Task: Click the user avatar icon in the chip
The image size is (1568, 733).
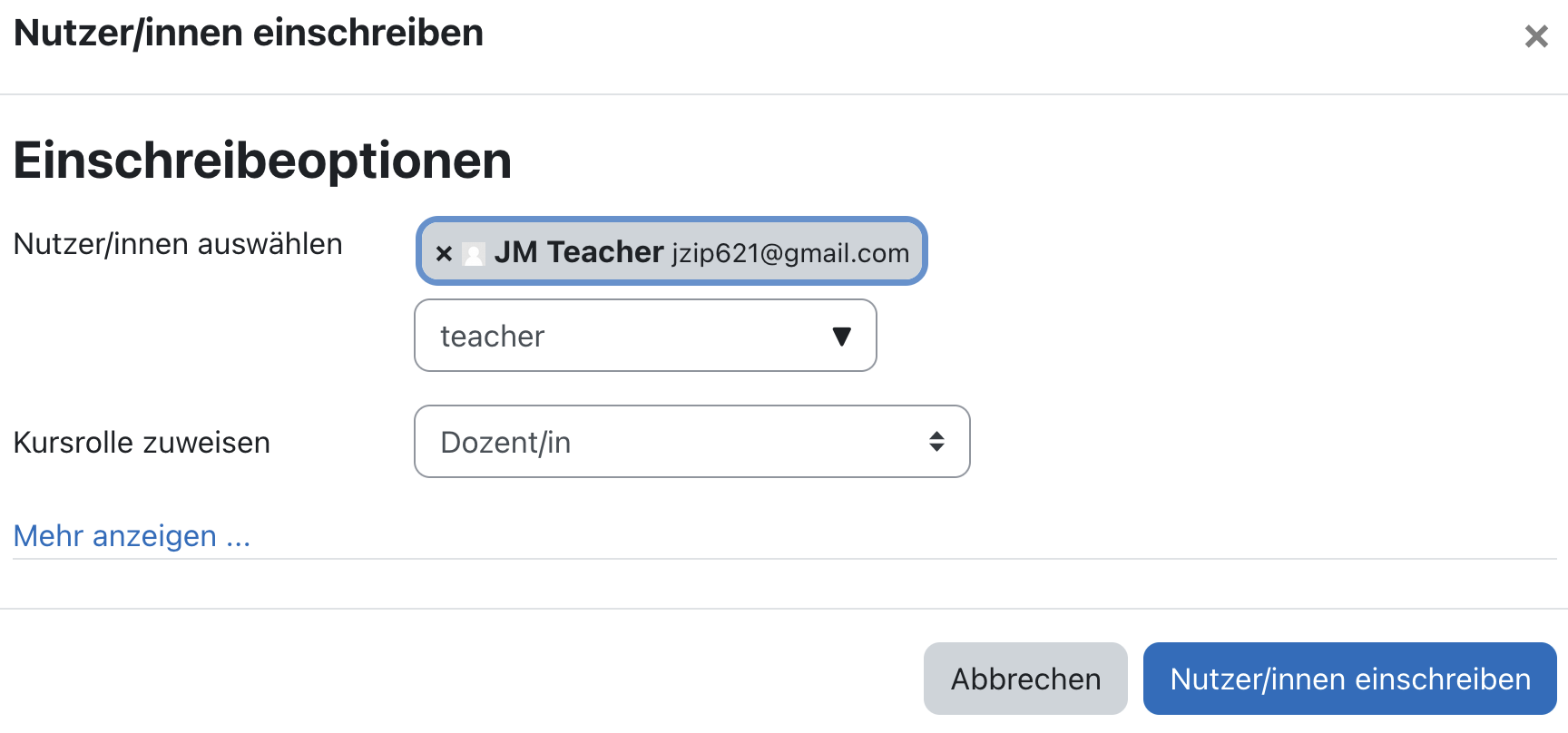Action: pos(474,253)
